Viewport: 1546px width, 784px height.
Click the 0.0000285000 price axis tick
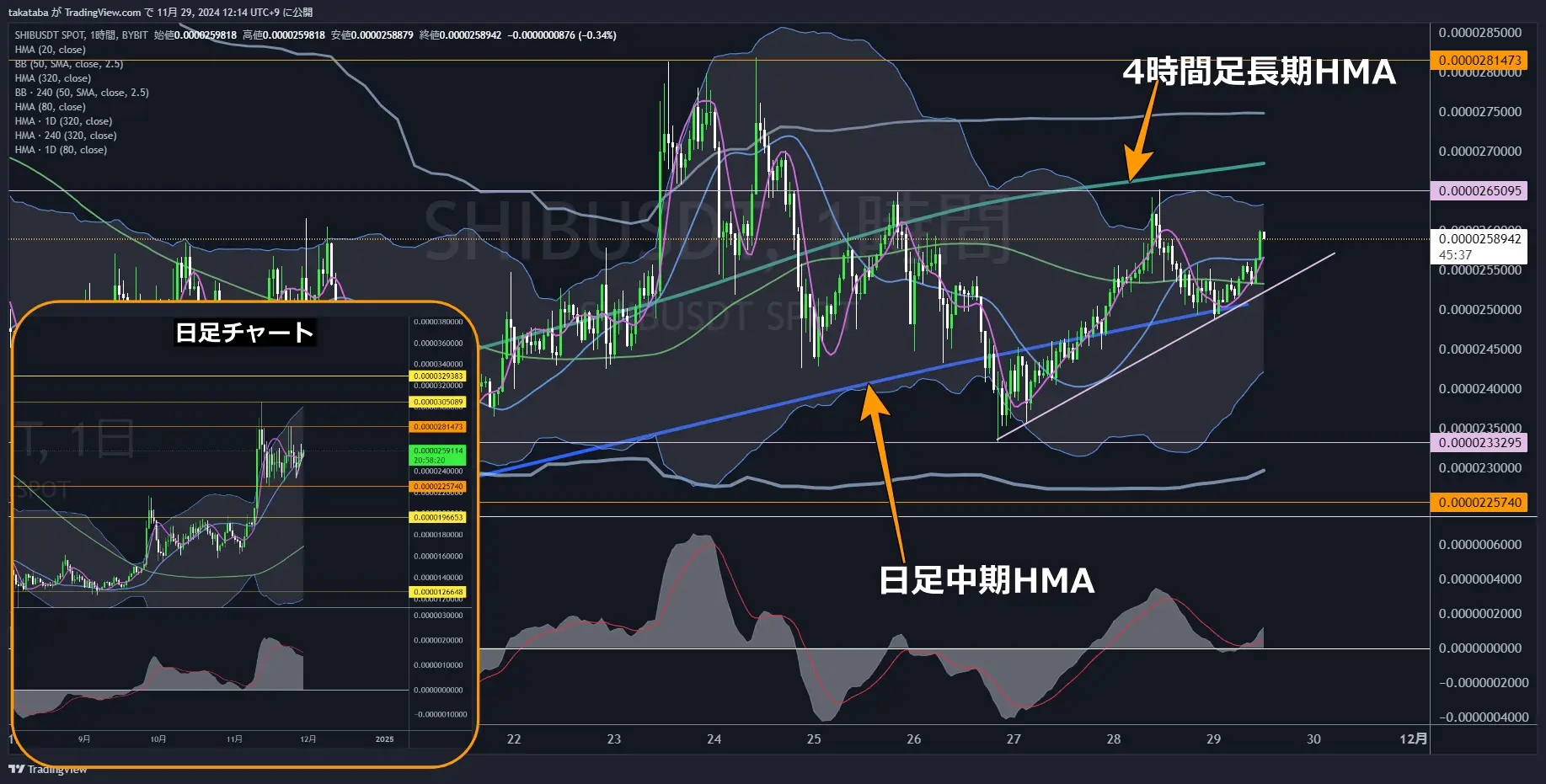pyautogui.click(x=1479, y=33)
